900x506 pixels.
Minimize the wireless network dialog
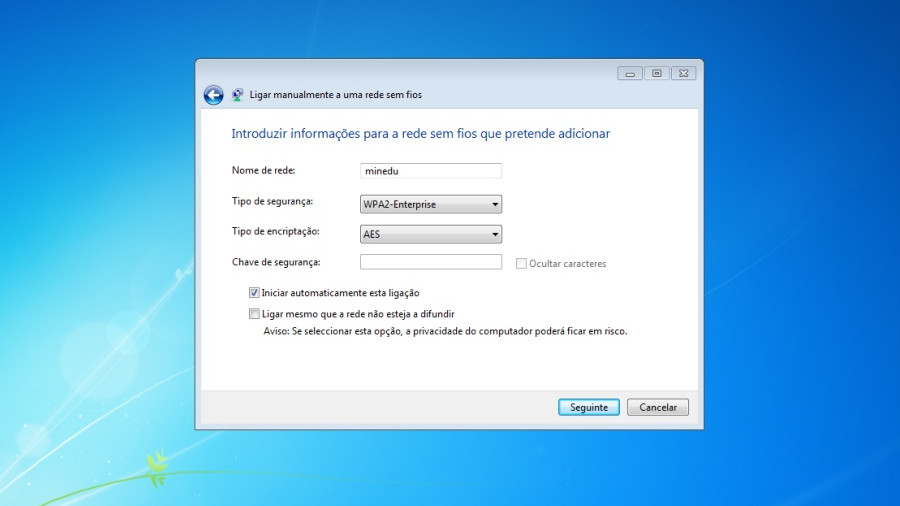[630, 73]
